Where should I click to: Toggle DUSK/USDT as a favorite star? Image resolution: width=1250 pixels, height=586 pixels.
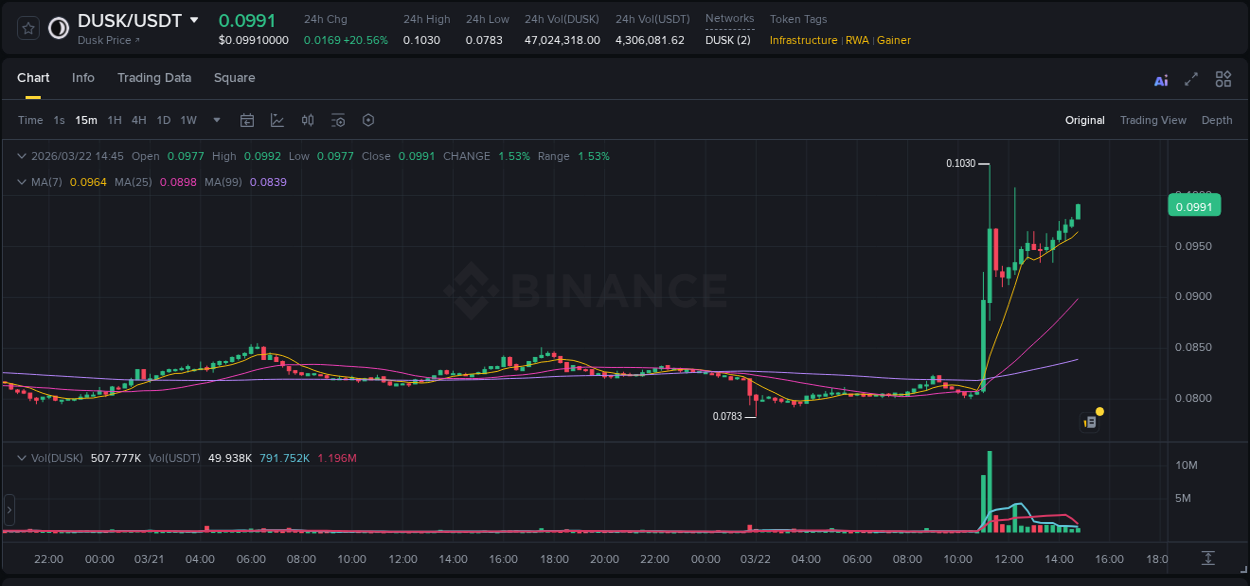[x=27, y=28]
